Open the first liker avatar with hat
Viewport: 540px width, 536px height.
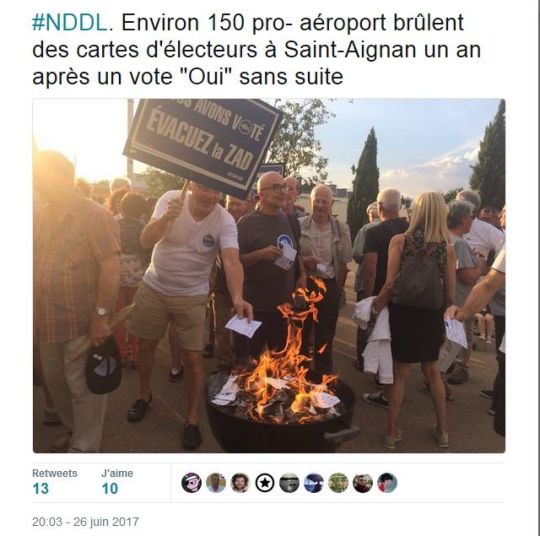click(191, 483)
